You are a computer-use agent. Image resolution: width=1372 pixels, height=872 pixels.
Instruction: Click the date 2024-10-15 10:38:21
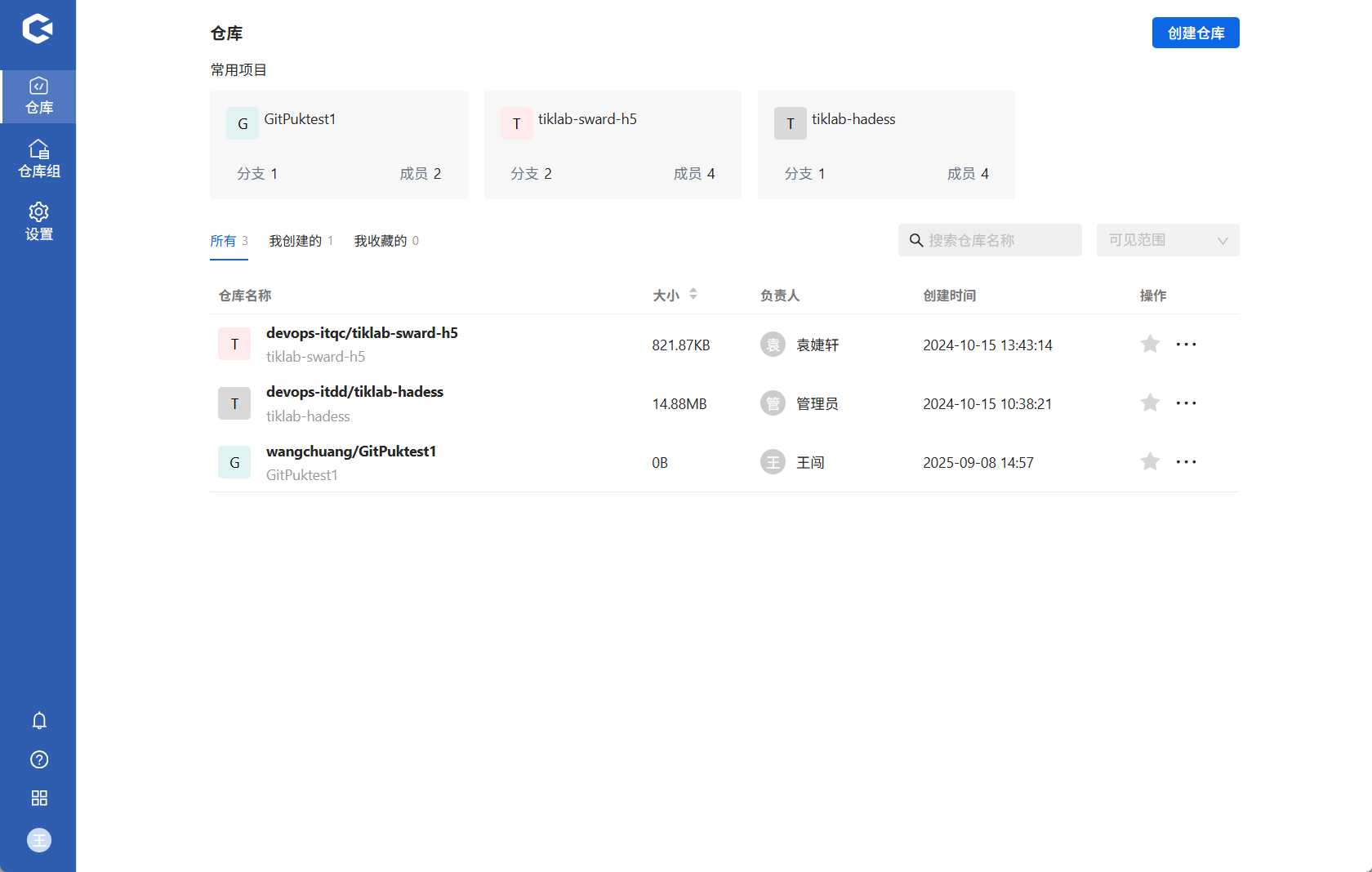pos(987,404)
